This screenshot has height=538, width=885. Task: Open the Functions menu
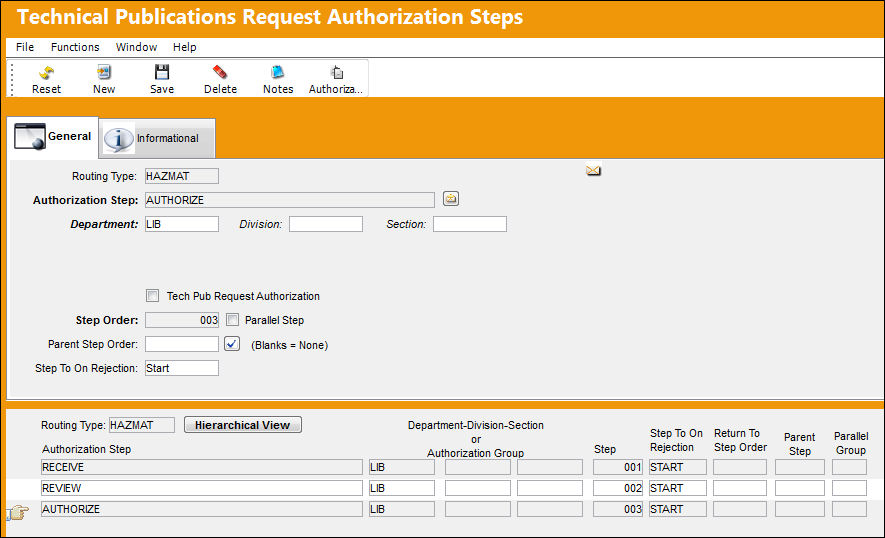click(x=75, y=47)
